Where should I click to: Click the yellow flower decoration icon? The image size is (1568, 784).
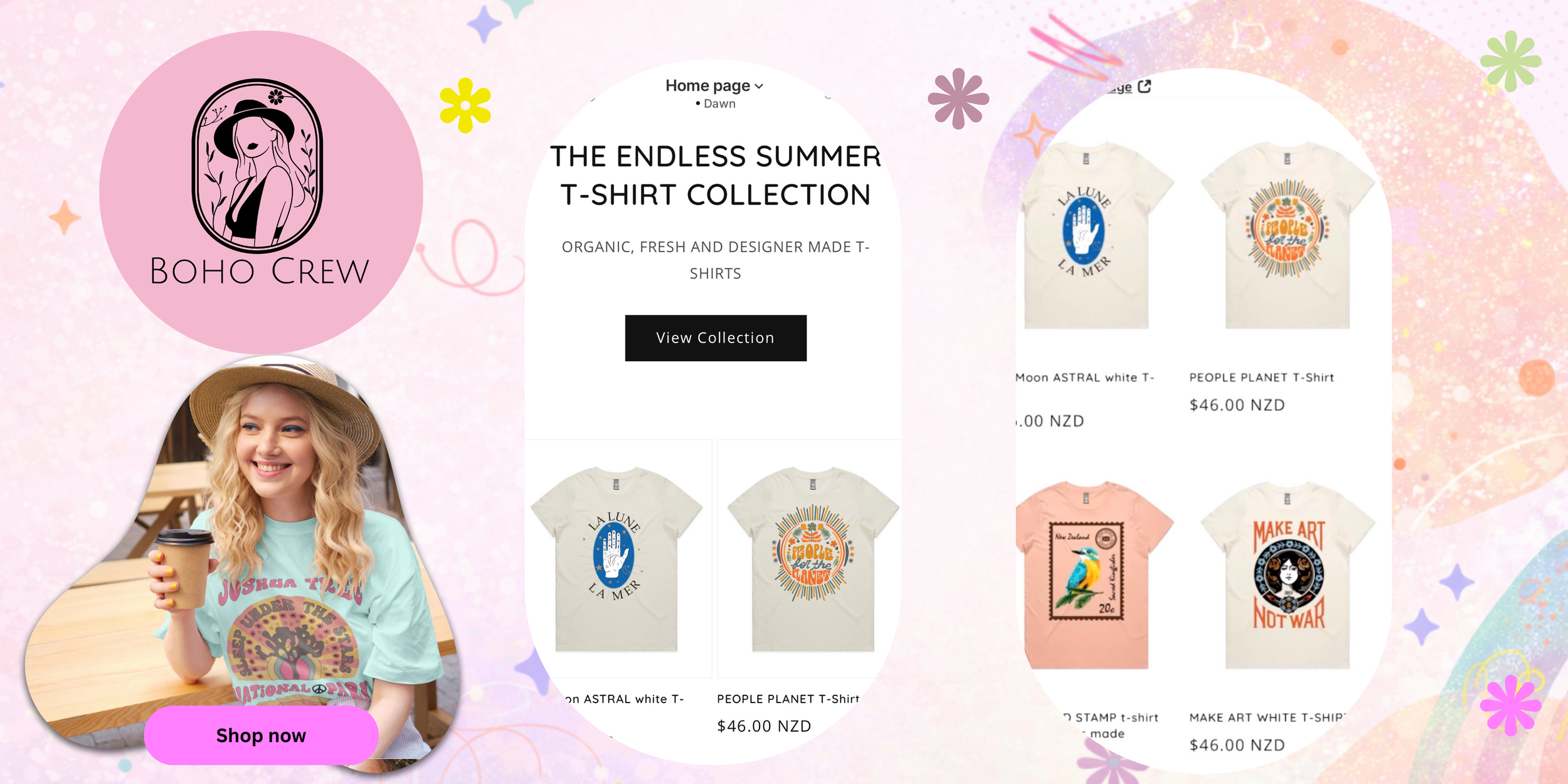pos(465,105)
